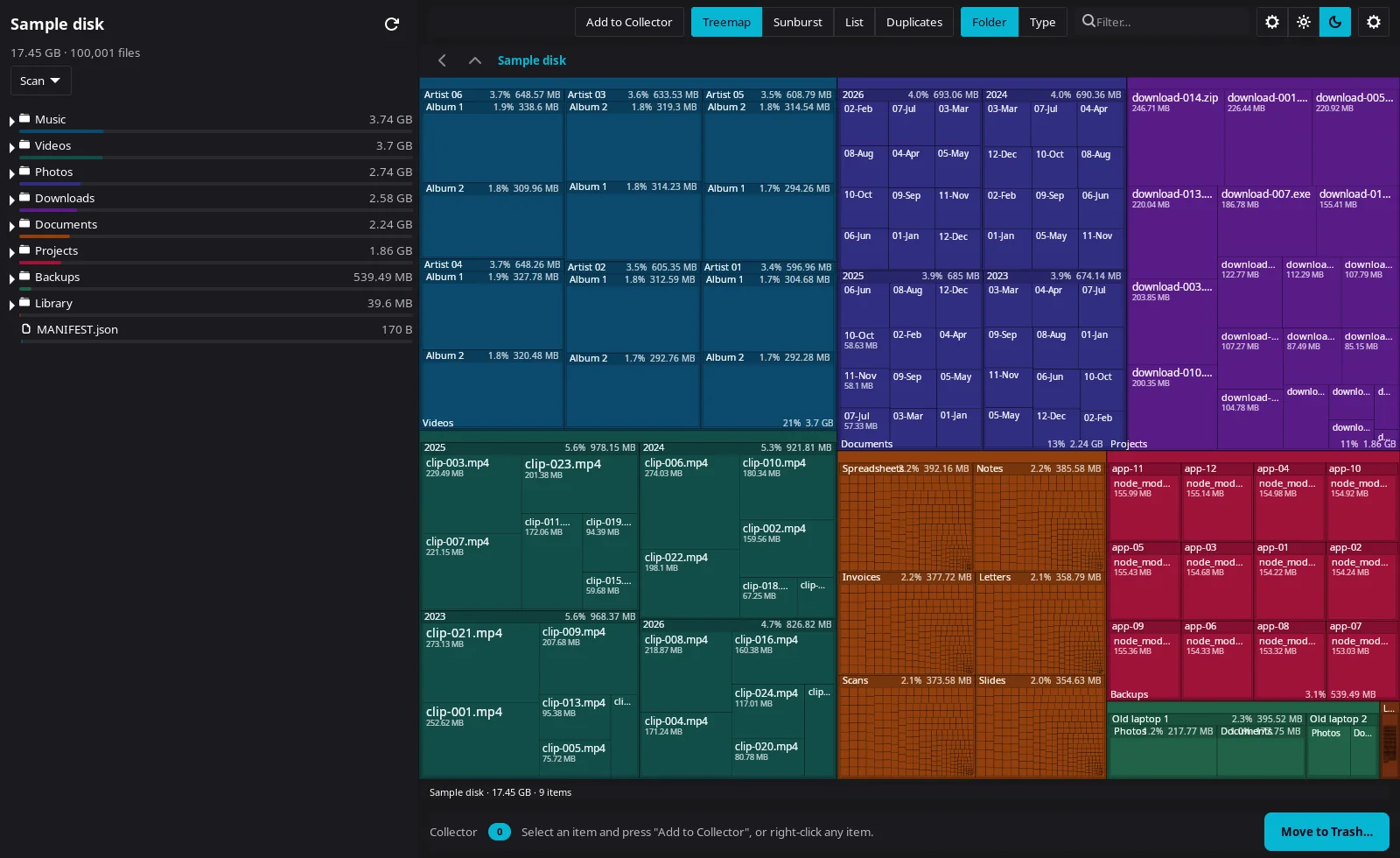Switch to dark theme with the moon button

point(1335,22)
